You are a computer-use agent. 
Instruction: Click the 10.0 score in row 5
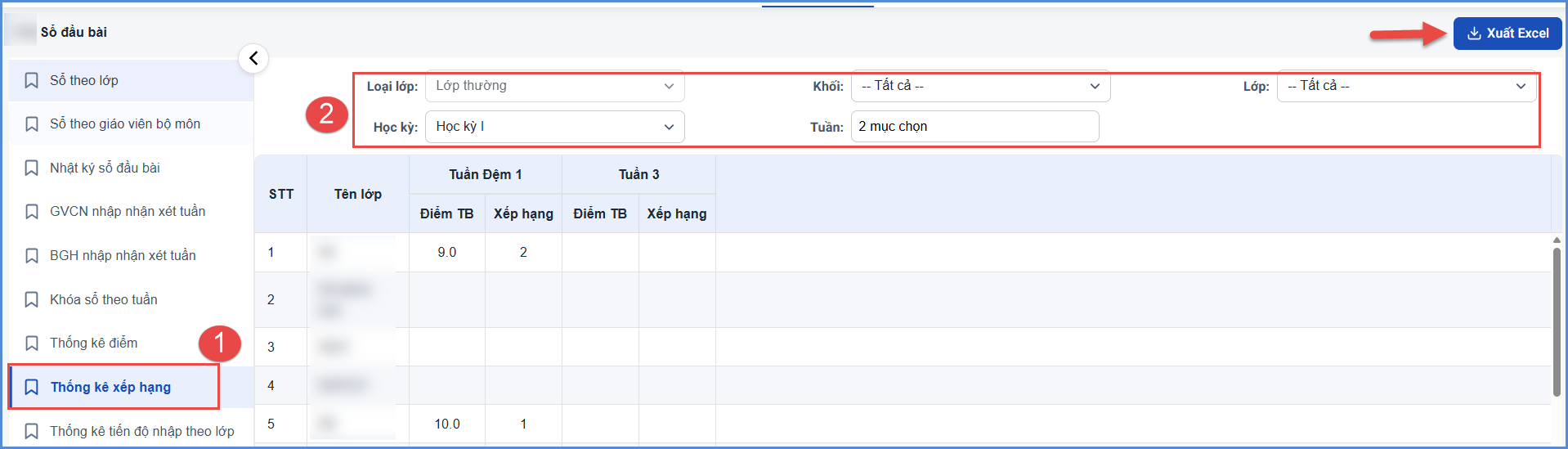click(447, 424)
